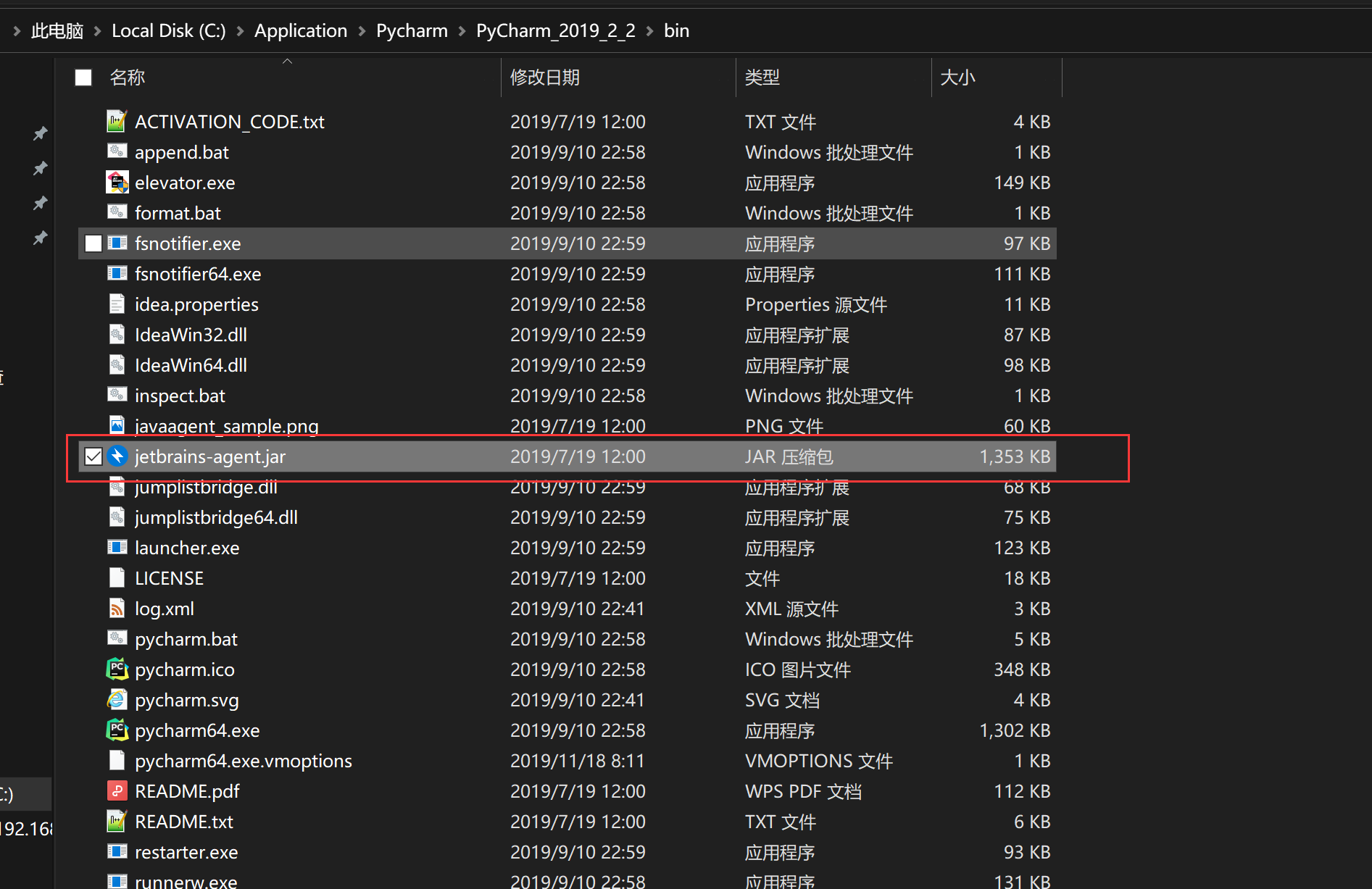Screen dimensions: 1372x889
Task: Go to the Application folder breadcrumb
Action: click(301, 31)
